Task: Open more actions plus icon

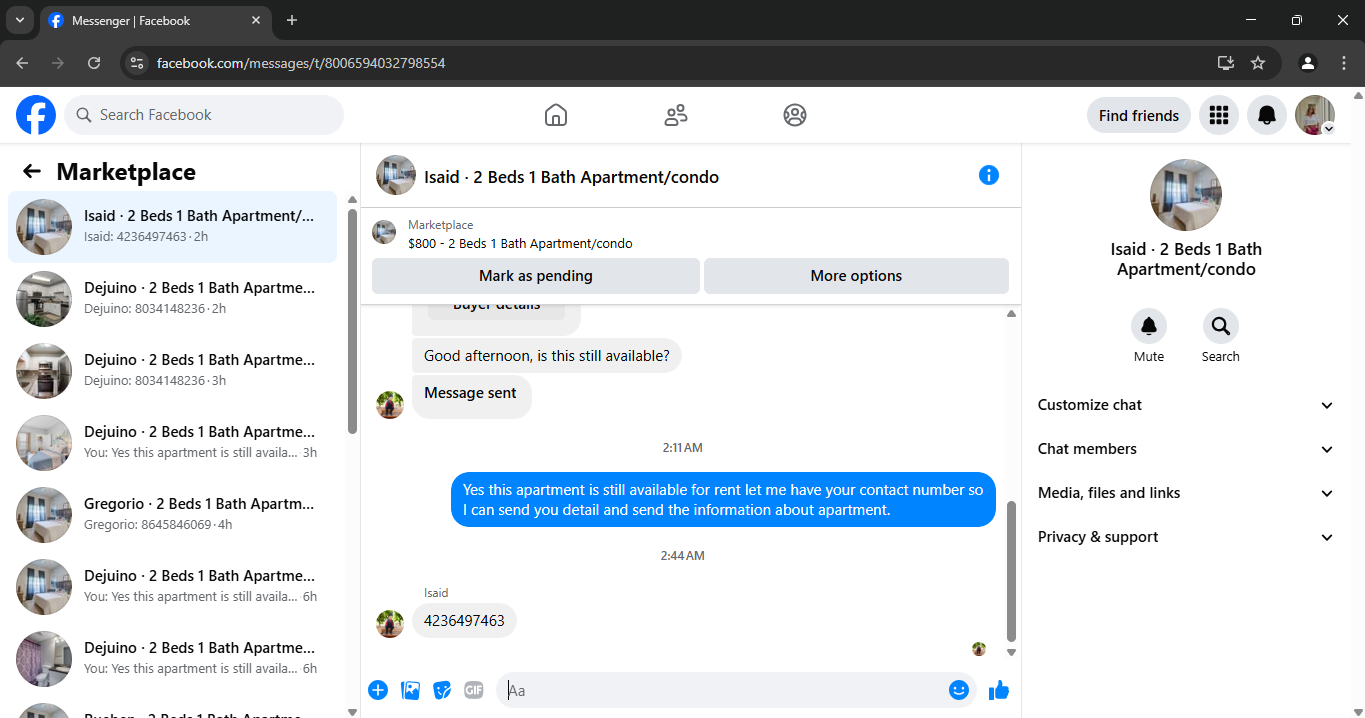Action: click(378, 690)
